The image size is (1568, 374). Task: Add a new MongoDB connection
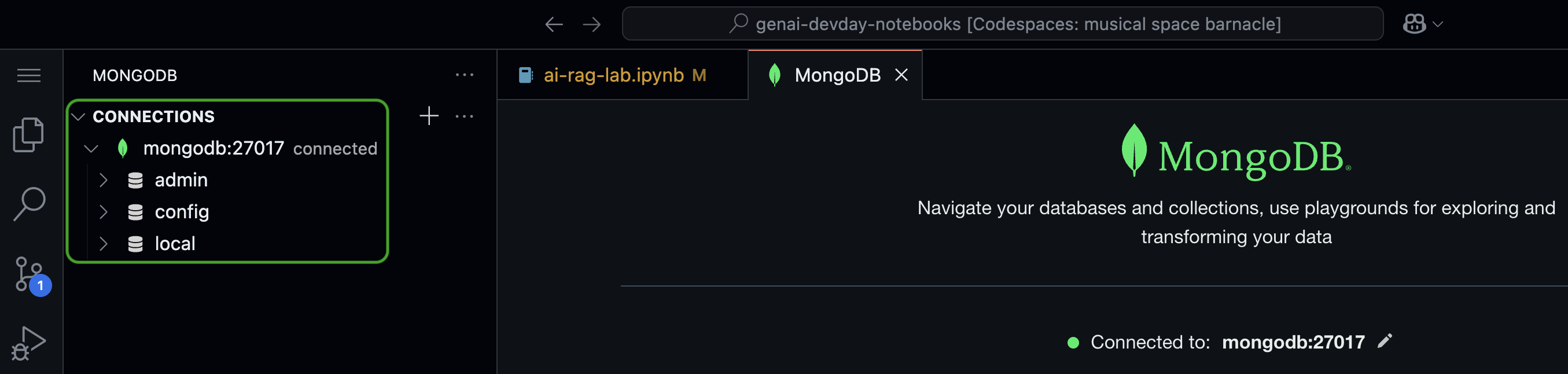(x=429, y=116)
